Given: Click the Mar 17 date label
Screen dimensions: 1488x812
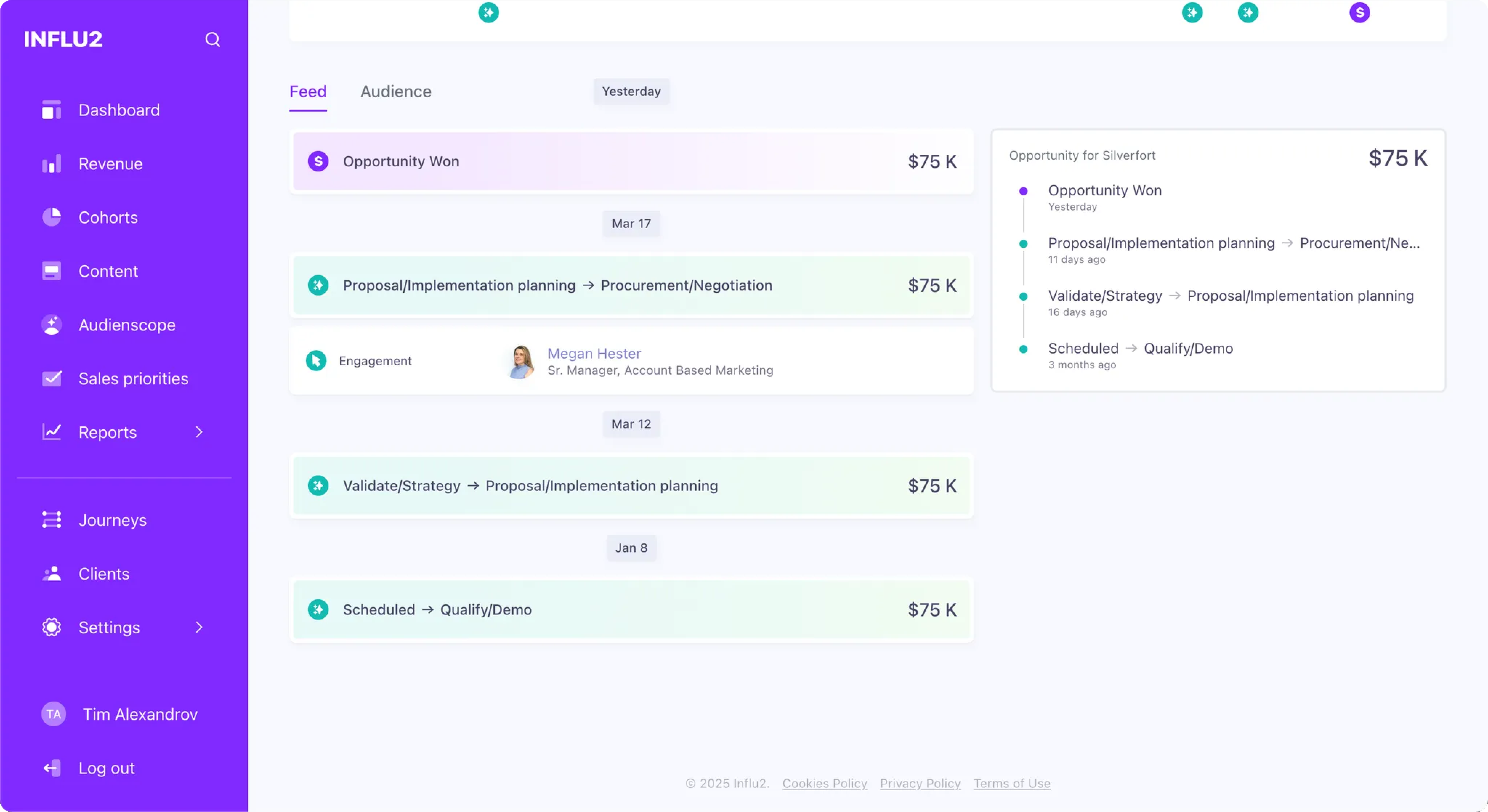Looking at the screenshot, I should [631, 223].
